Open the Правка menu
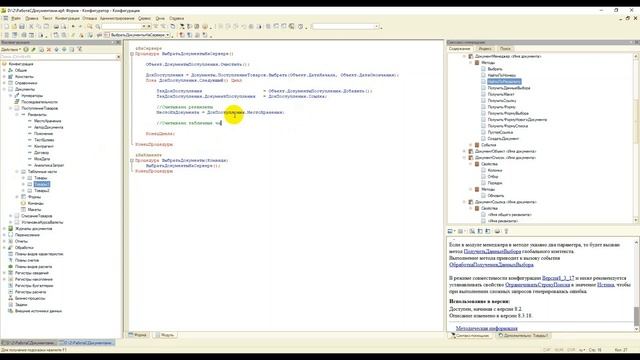This screenshot has width=640, height=360. [x=31, y=18]
